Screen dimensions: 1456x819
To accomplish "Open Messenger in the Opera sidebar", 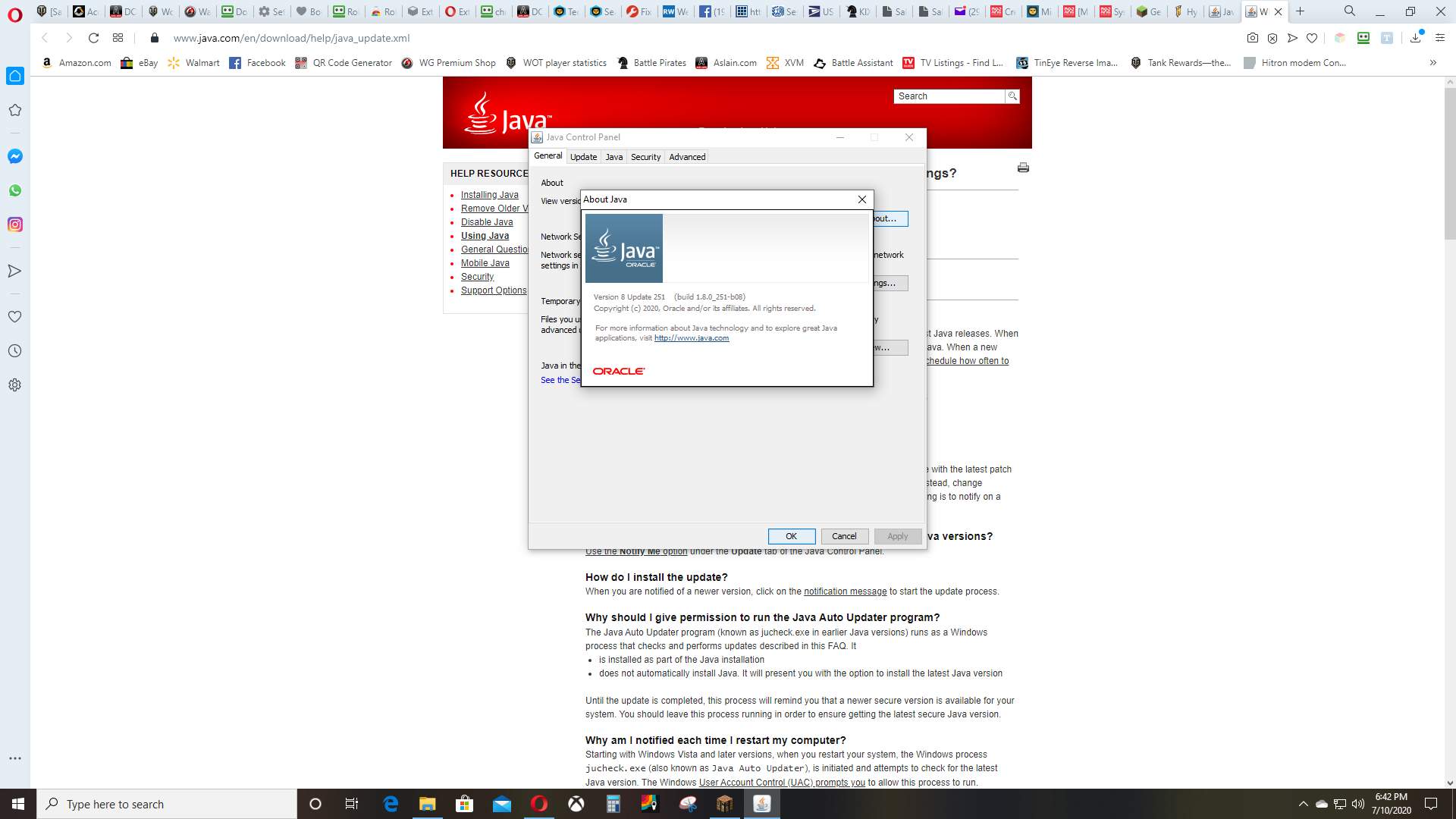I will coord(15,156).
